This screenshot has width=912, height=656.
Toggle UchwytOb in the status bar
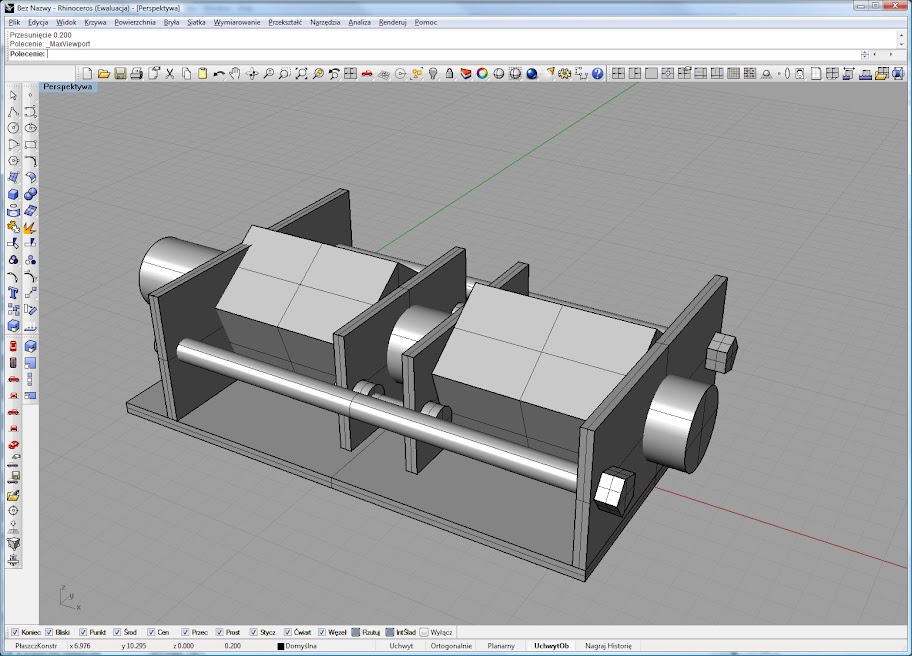tap(551, 646)
